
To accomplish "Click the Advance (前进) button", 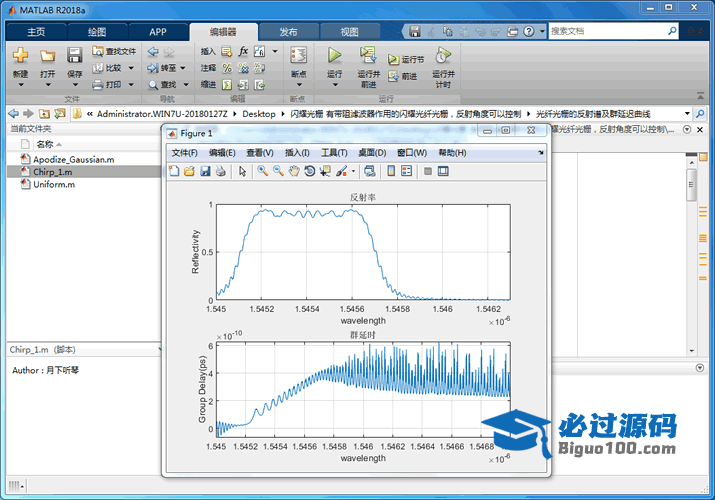I will 403,76.
